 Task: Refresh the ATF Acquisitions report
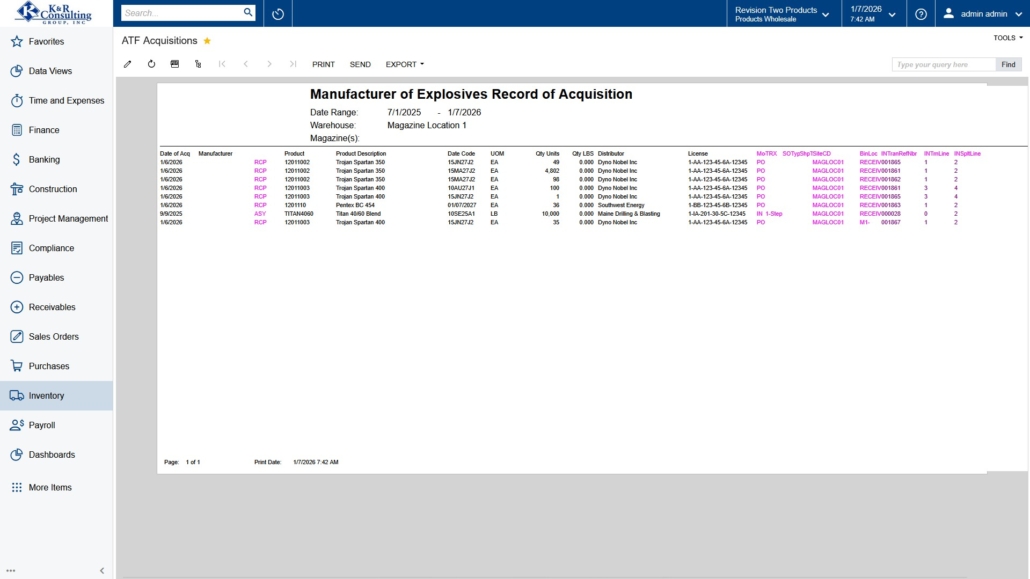(x=151, y=64)
